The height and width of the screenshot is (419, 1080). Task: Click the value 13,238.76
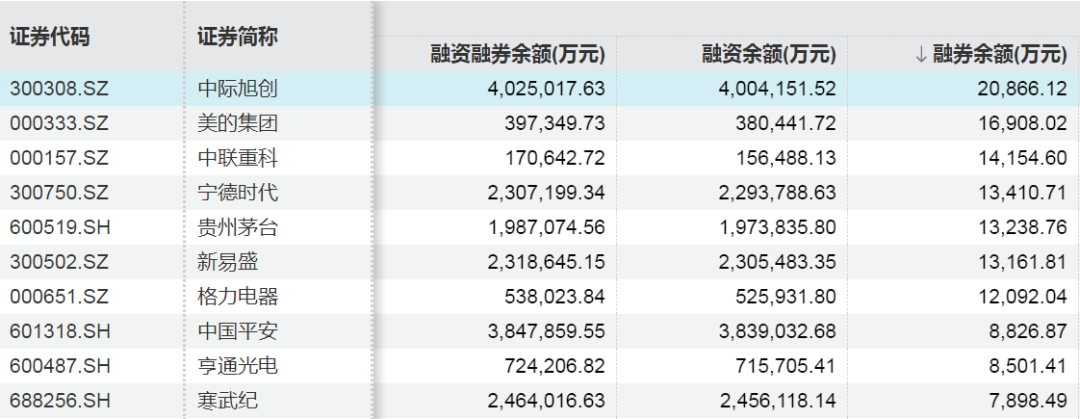1022,227
